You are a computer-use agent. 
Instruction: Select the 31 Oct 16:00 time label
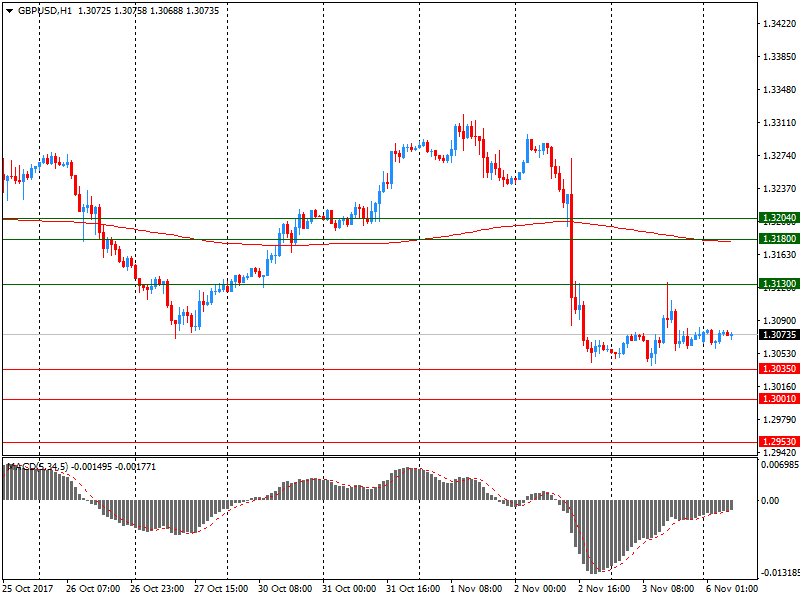413,589
